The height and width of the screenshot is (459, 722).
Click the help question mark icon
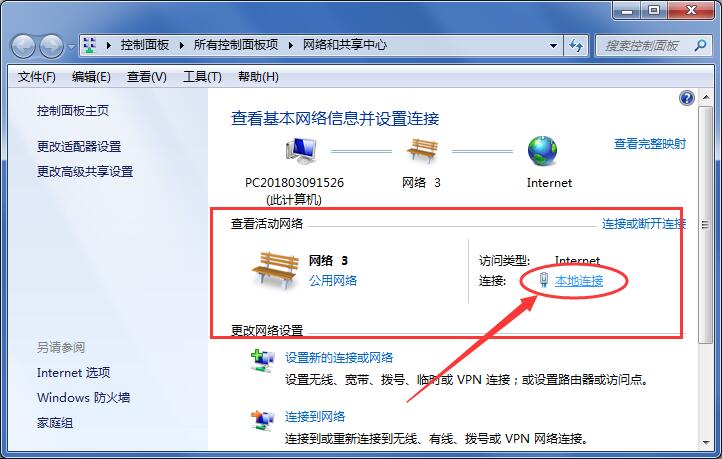click(687, 98)
